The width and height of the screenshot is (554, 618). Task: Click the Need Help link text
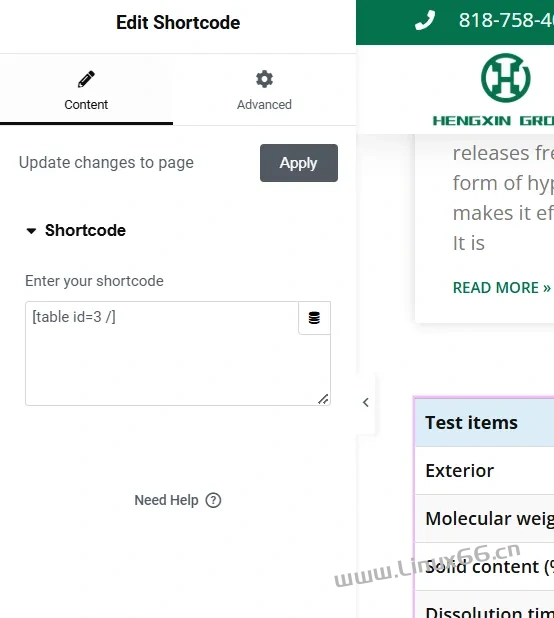[166, 500]
